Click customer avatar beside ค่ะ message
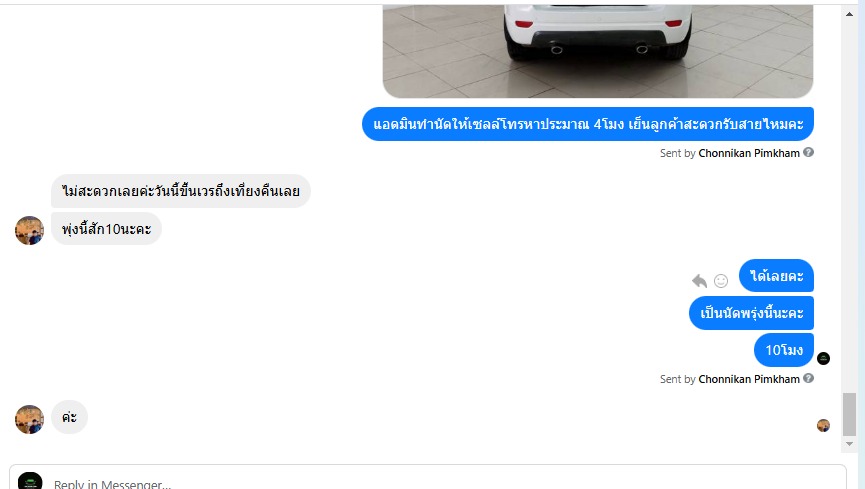Screen dimensions: 865x489 click(29, 419)
